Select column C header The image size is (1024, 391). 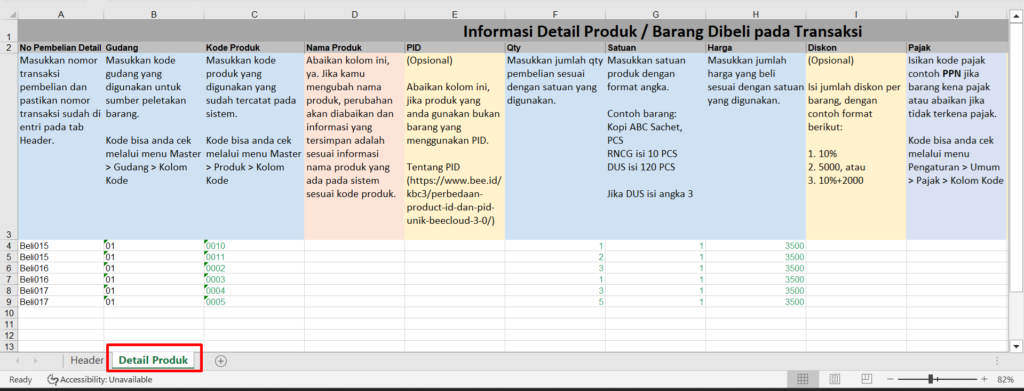pos(254,14)
